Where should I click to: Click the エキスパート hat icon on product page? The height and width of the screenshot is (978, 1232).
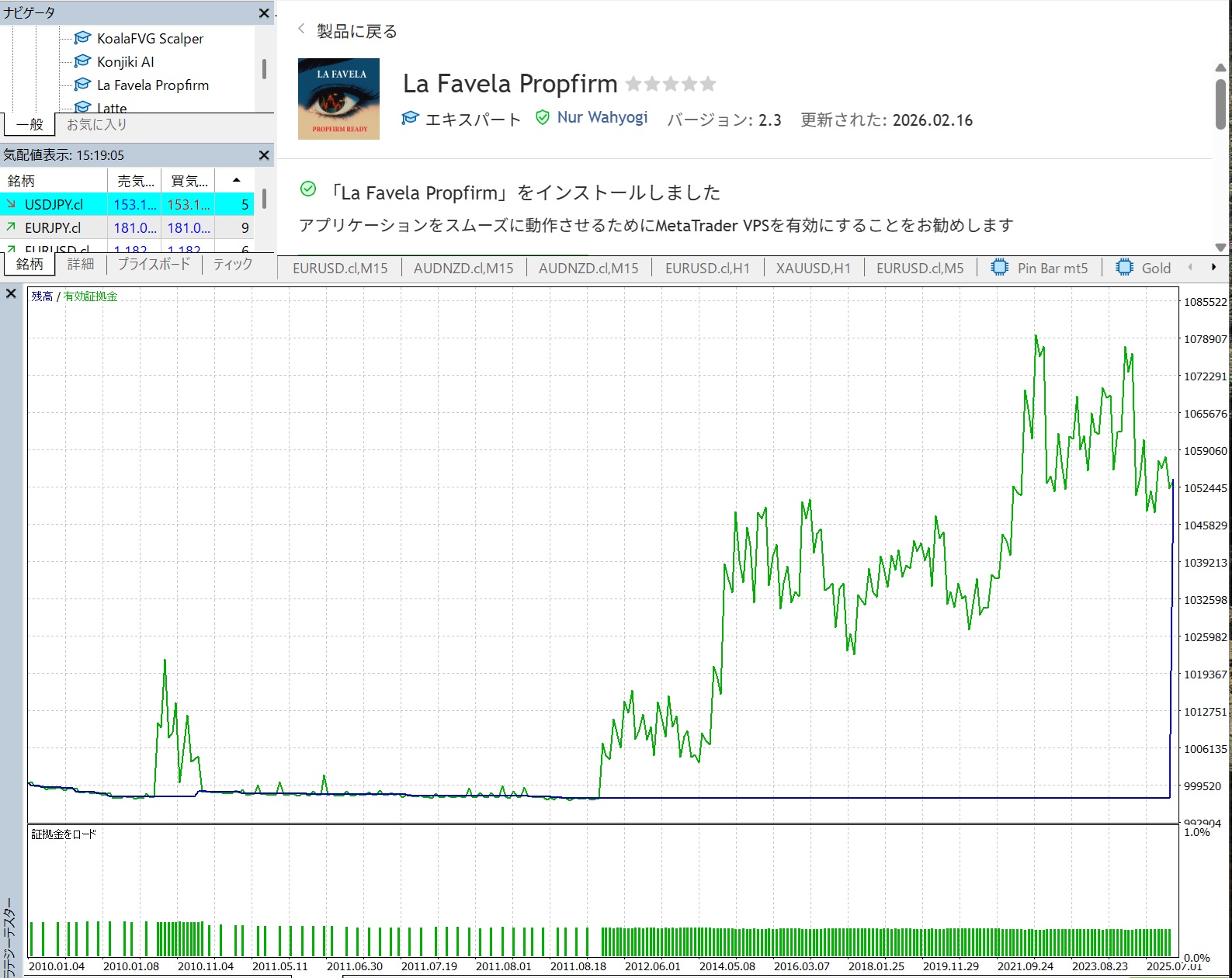tap(410, 118)
